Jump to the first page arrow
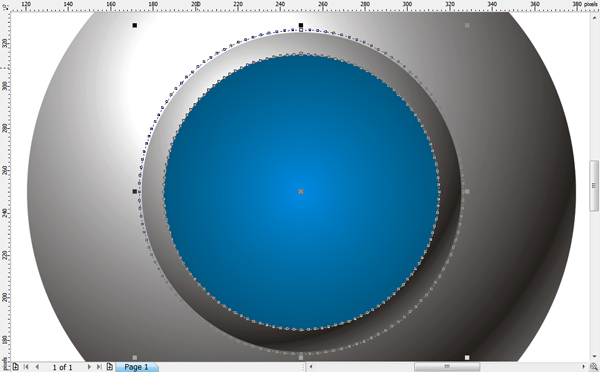Screen dimensions: 600x372 tap(26, 367)
